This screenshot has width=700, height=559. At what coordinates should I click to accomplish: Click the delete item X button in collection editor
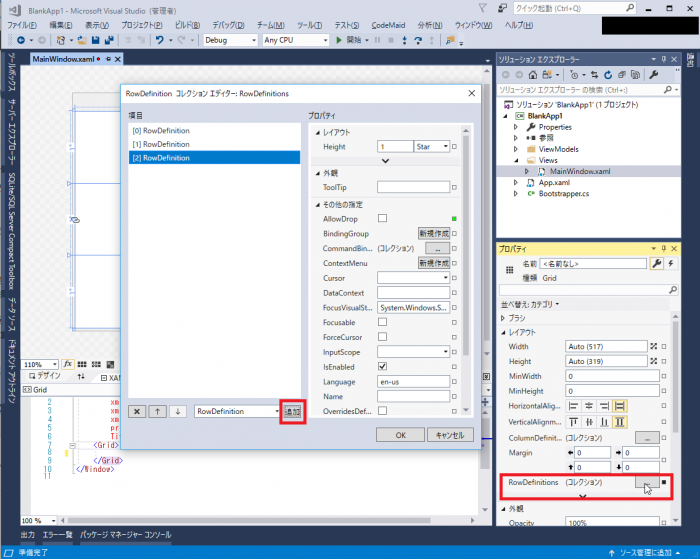click(137, 411)
